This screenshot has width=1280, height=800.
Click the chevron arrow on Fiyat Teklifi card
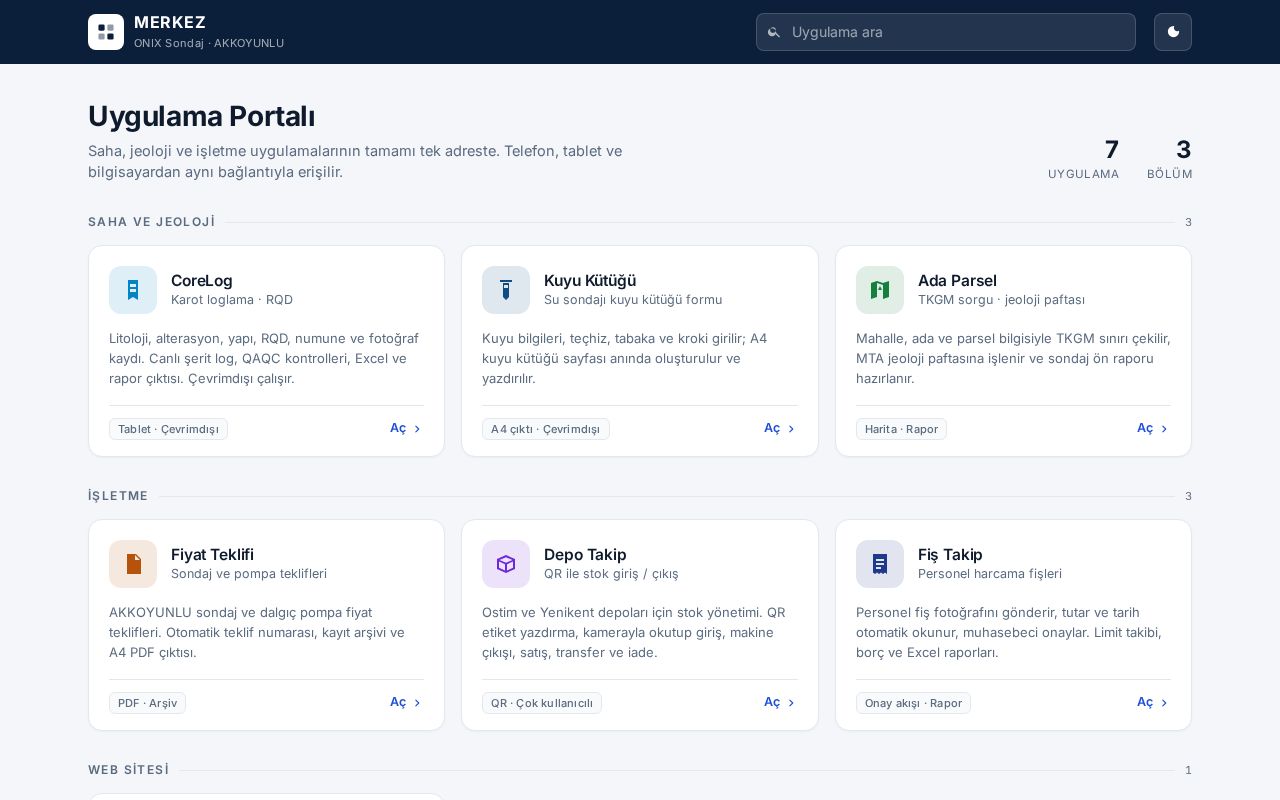(417, 703)
